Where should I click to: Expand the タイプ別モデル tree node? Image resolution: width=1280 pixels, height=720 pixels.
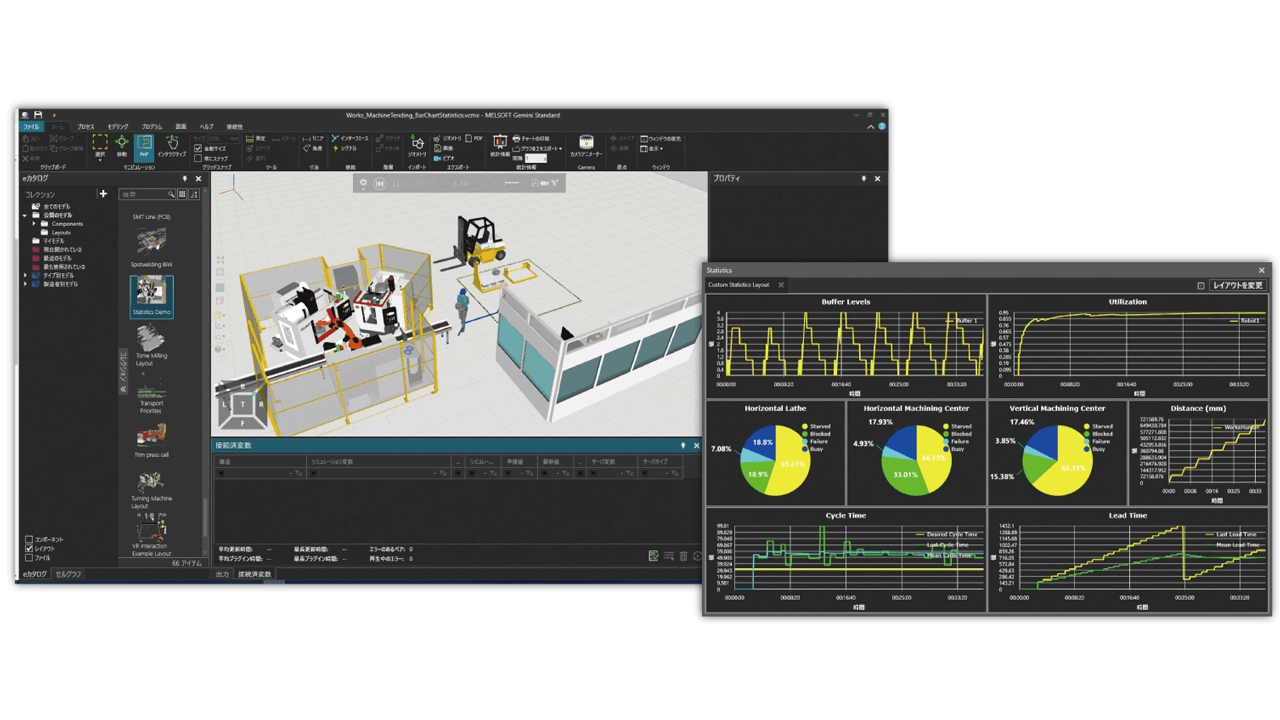(x=25, y=276)
